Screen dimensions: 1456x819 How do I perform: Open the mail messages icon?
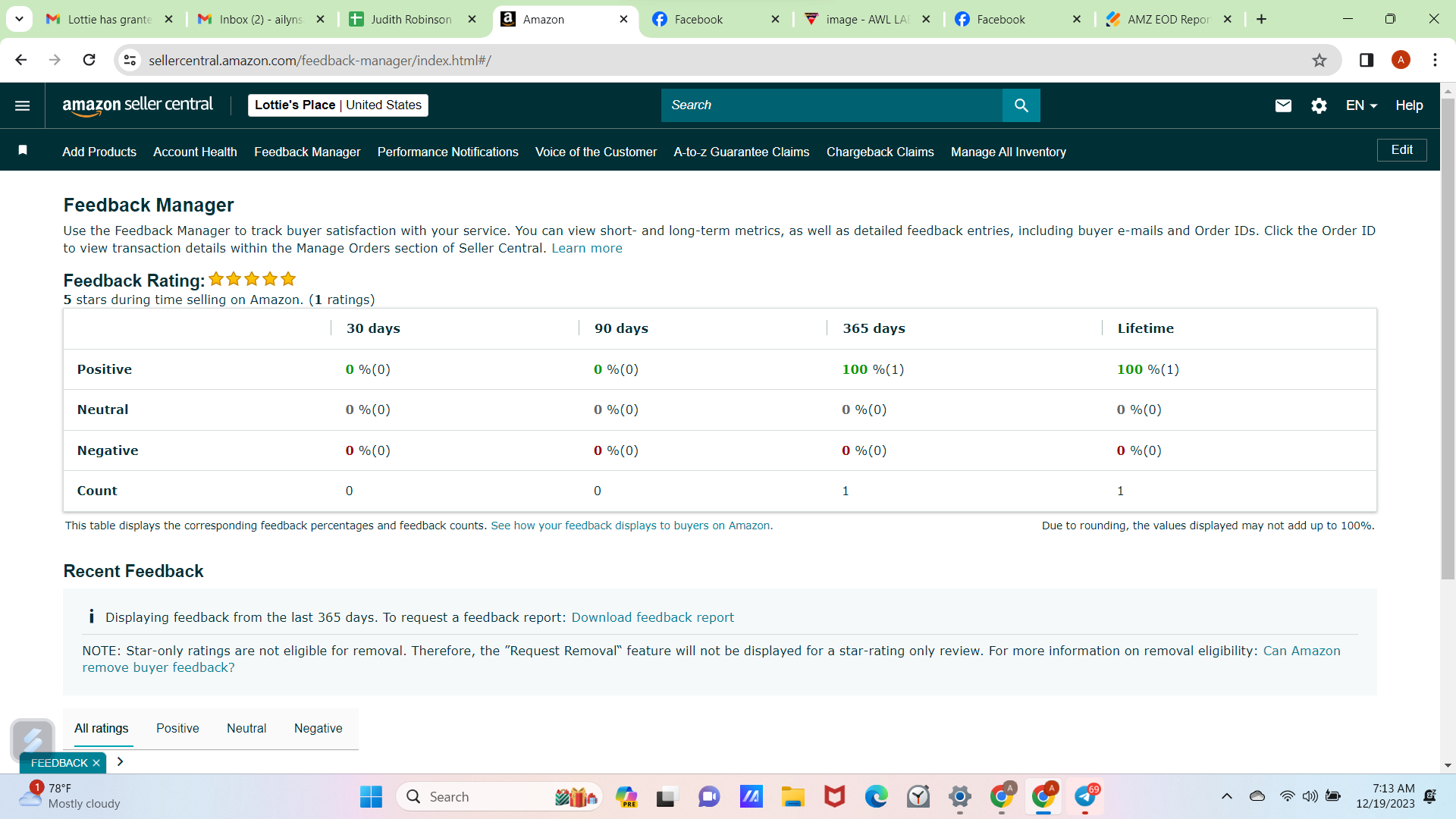[1283, 105]
